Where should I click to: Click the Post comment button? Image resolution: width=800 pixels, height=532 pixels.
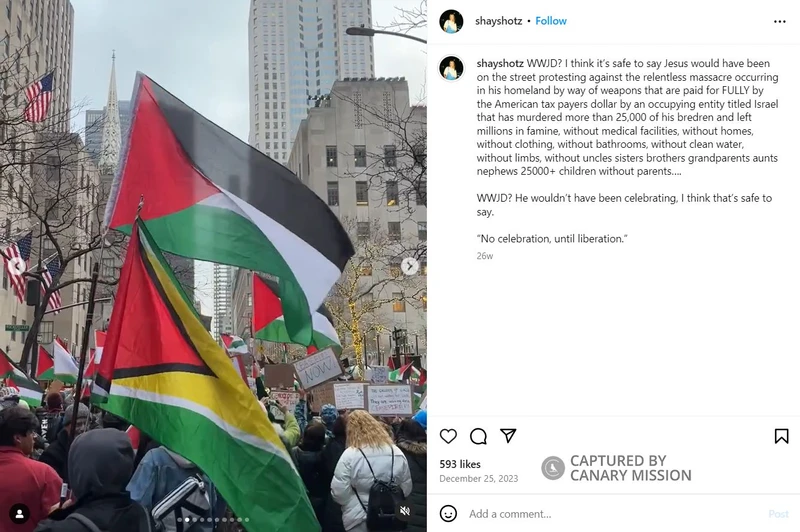779,514
